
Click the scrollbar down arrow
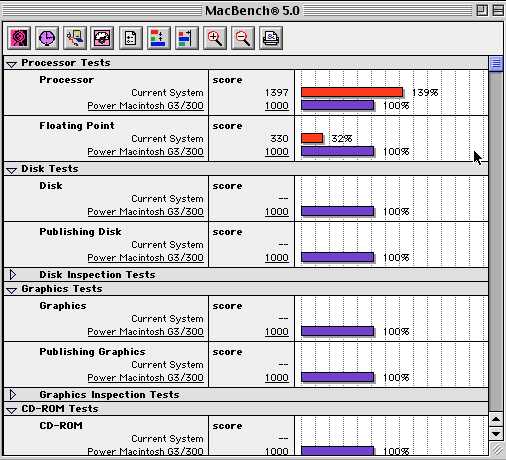pos(496,434)
